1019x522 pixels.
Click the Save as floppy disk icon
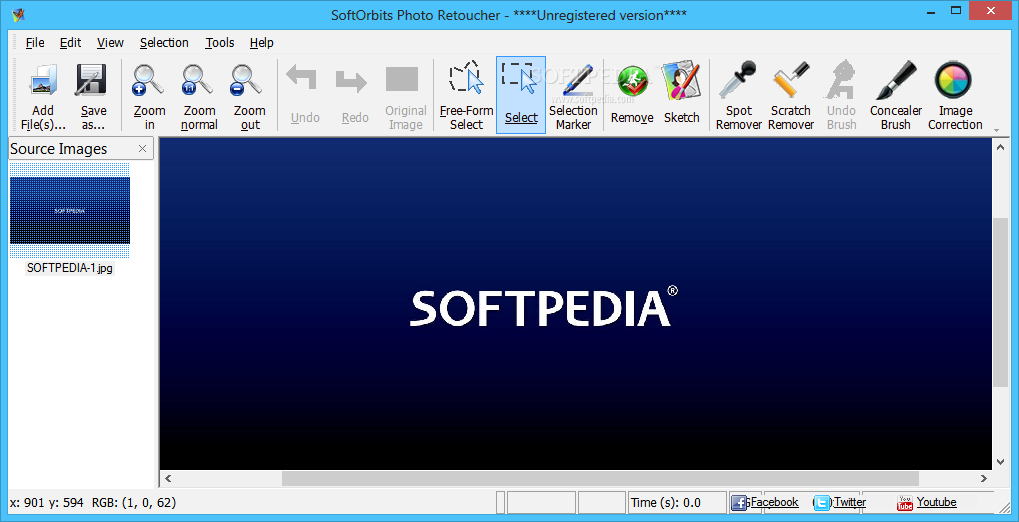coord(93,80)
